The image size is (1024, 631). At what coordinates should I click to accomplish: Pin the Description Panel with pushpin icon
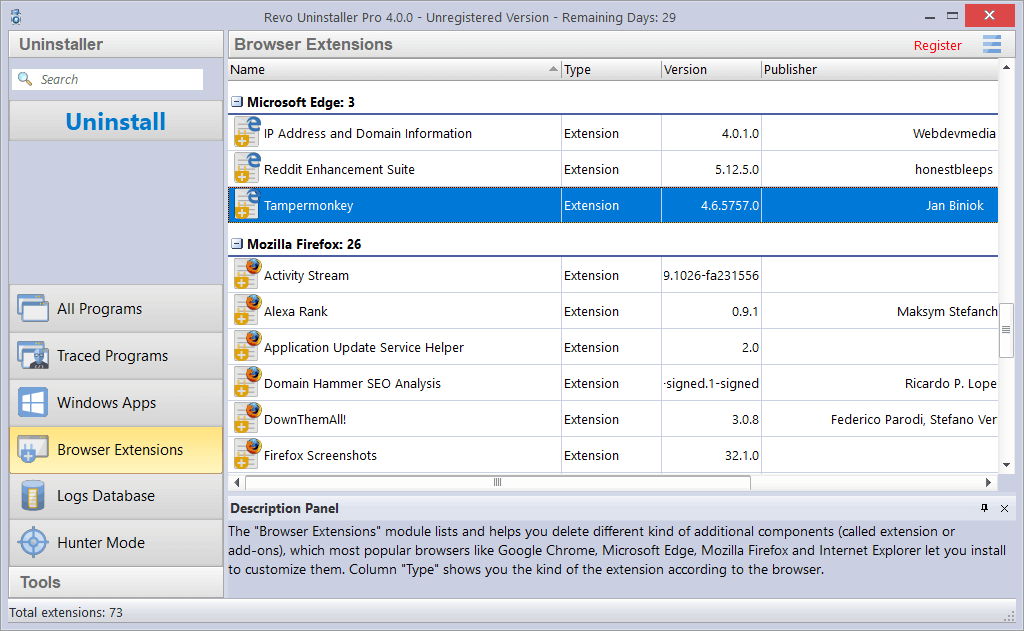coord(984,508)
